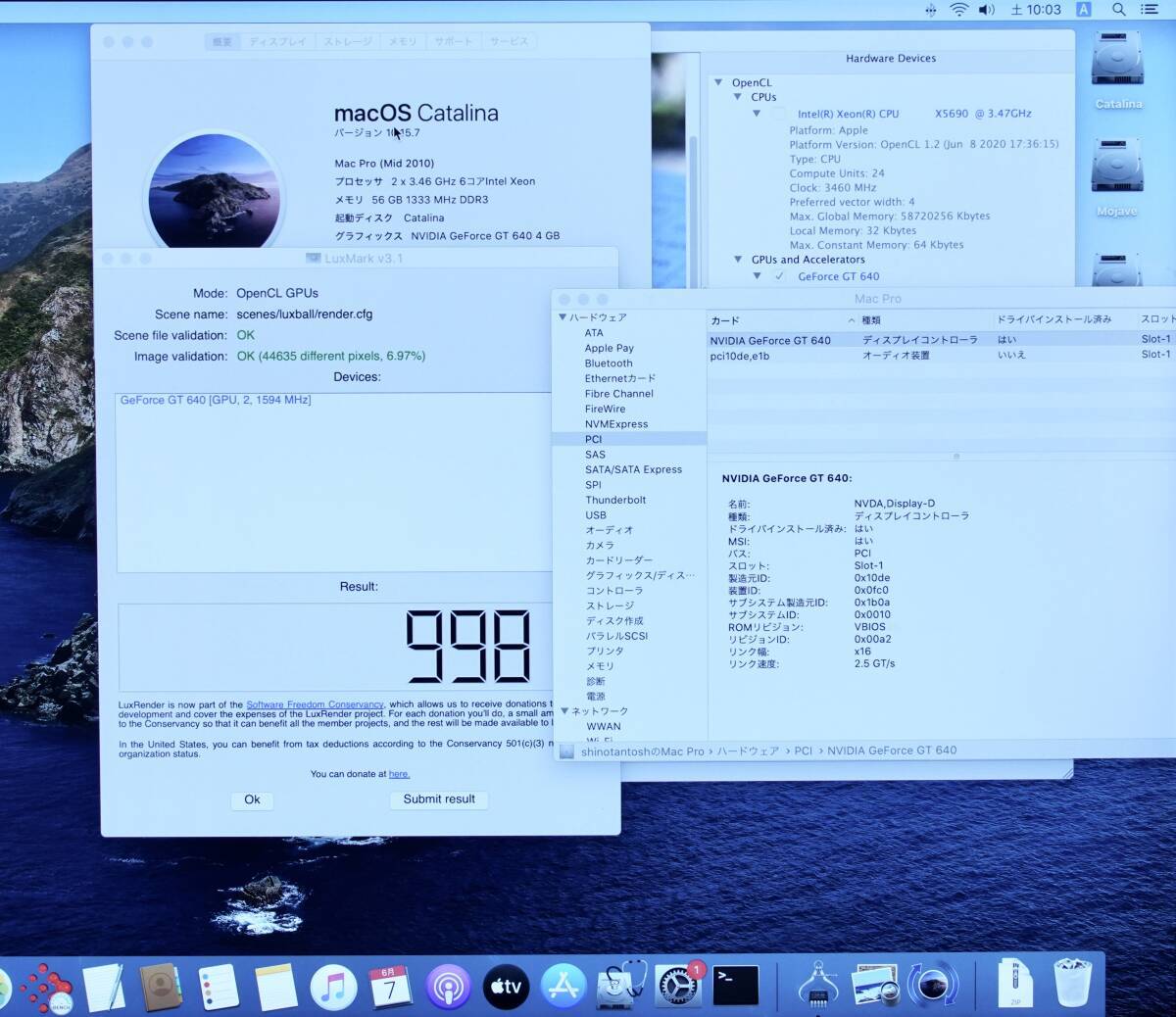Open Notes app in the dock

click(275, 986)
